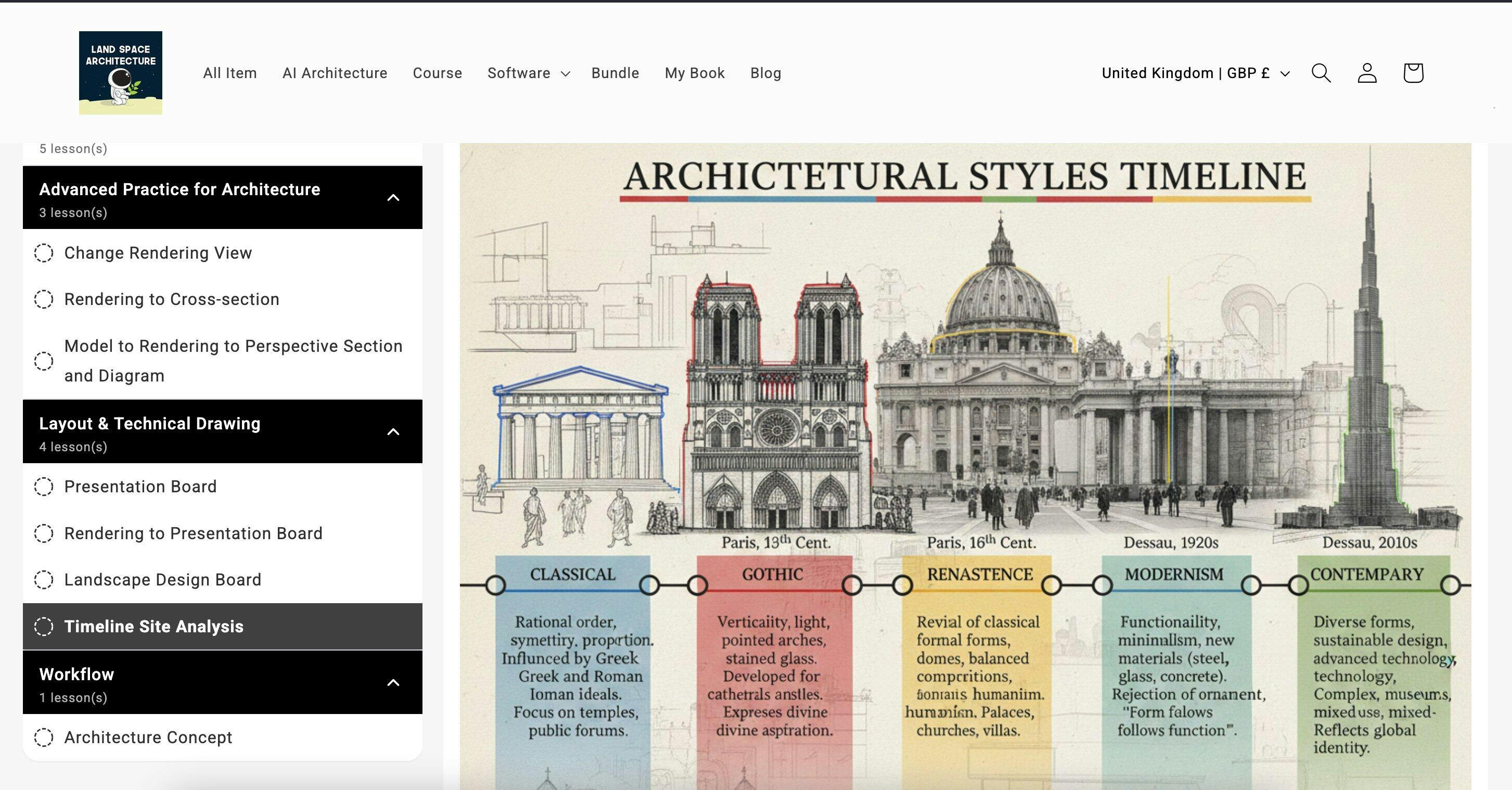Open the United Kingdom GBP currency selector
The width and height of the screenshot is (1512, 790).
(x=1195, y=73)
